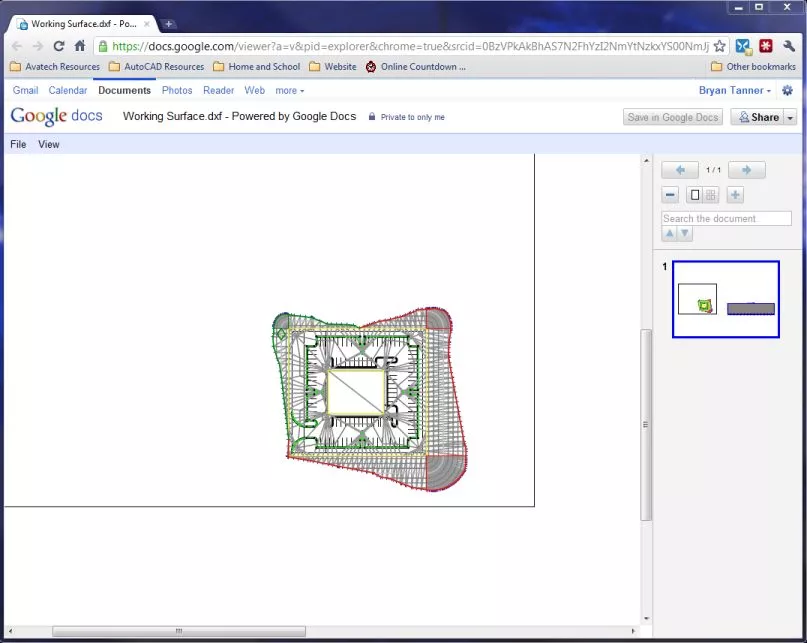The image size is (807, 643).
Task: Click the horizontal scrollbar thumb
Action: [179, 631]
